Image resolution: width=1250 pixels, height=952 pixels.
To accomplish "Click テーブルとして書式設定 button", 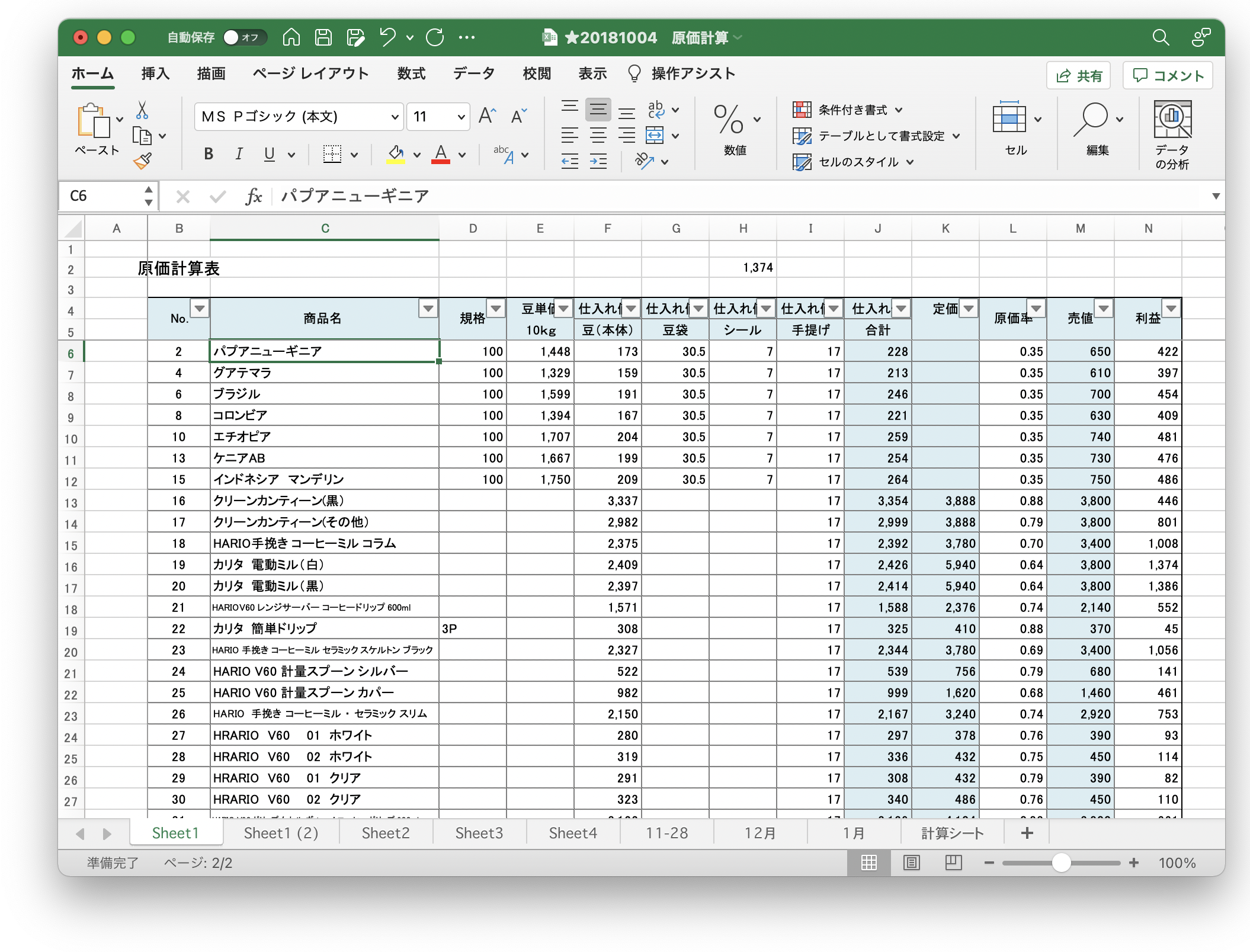I will (876, 136).
